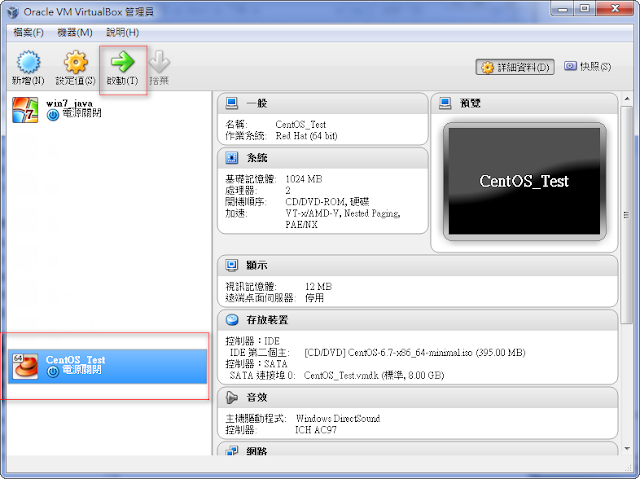640x479 pixels.
Task: Click the Windows DirectSound driver text
Action: (x=338, y=419)
